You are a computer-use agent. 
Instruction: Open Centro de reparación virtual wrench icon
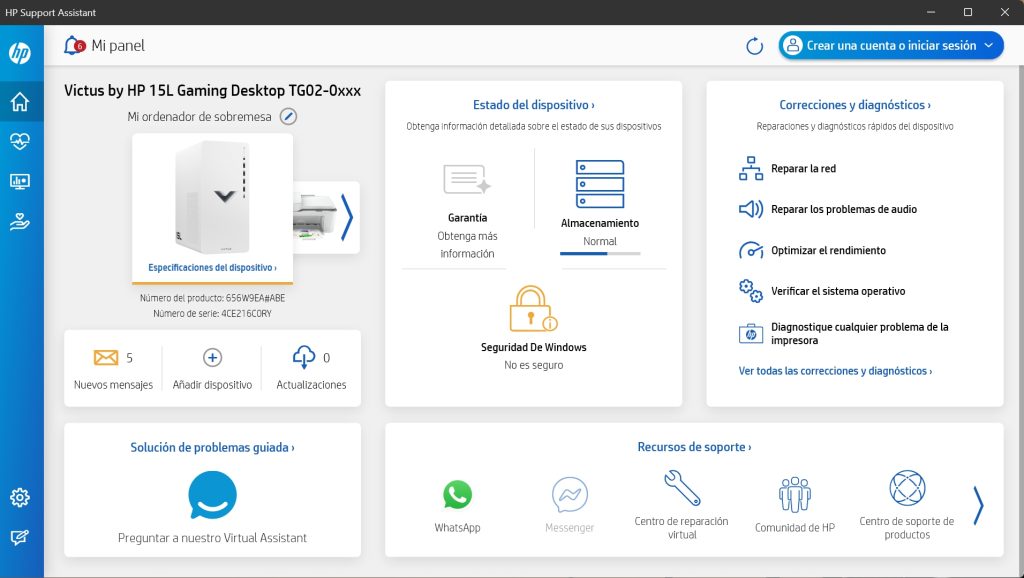[x=682, y=488]
